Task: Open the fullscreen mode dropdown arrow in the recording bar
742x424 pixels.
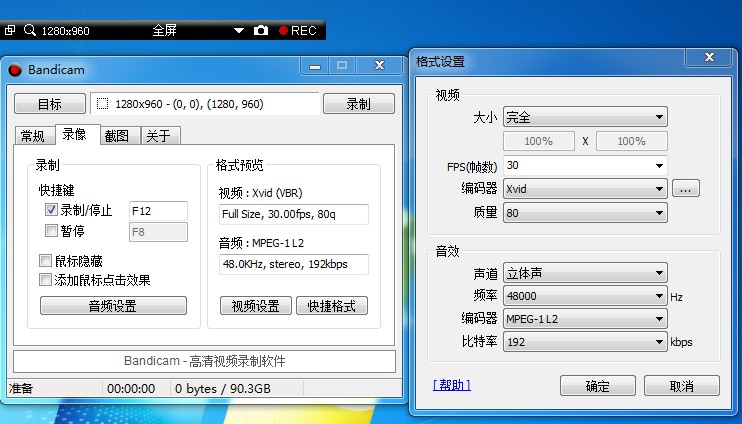Action: click(238, 30)
